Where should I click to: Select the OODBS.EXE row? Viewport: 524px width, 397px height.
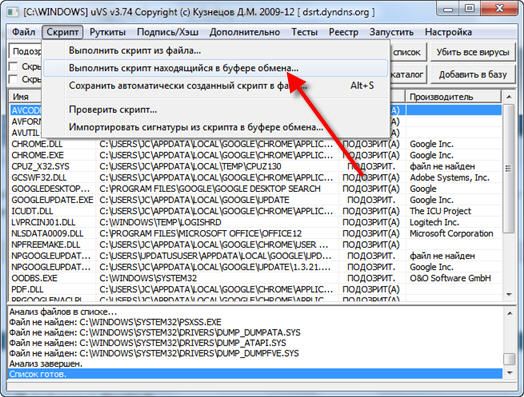[x=256, y=278]
